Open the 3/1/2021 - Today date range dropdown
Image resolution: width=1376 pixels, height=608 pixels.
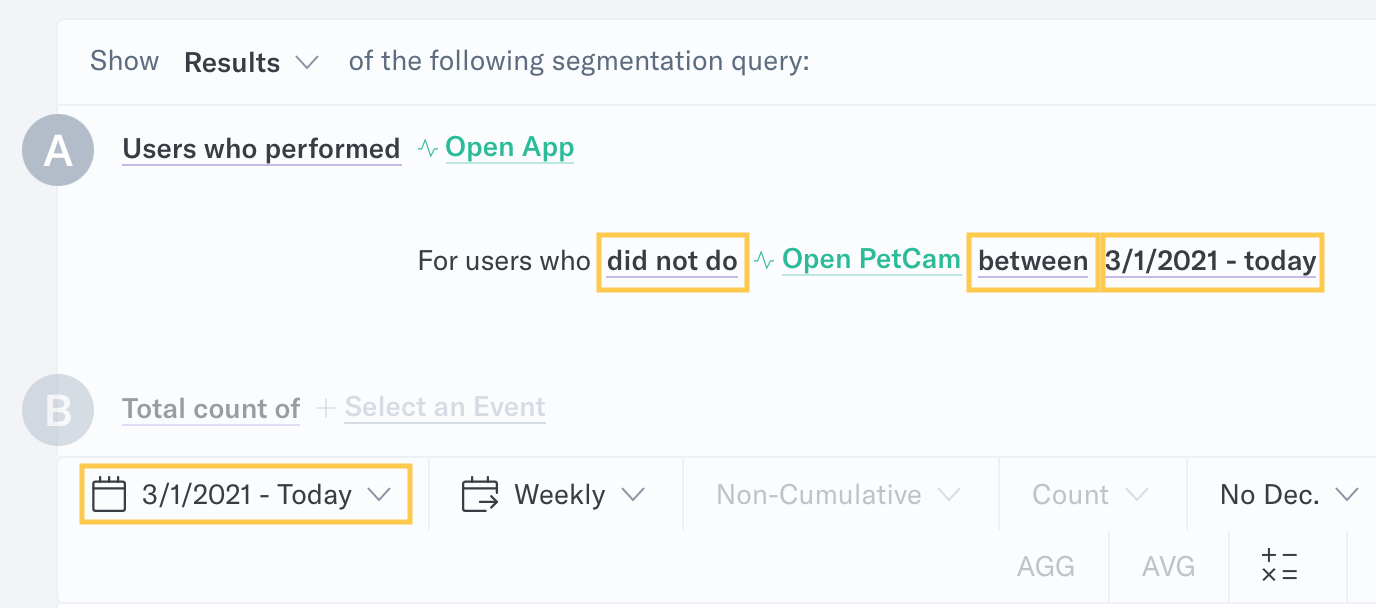coord(245,495)
